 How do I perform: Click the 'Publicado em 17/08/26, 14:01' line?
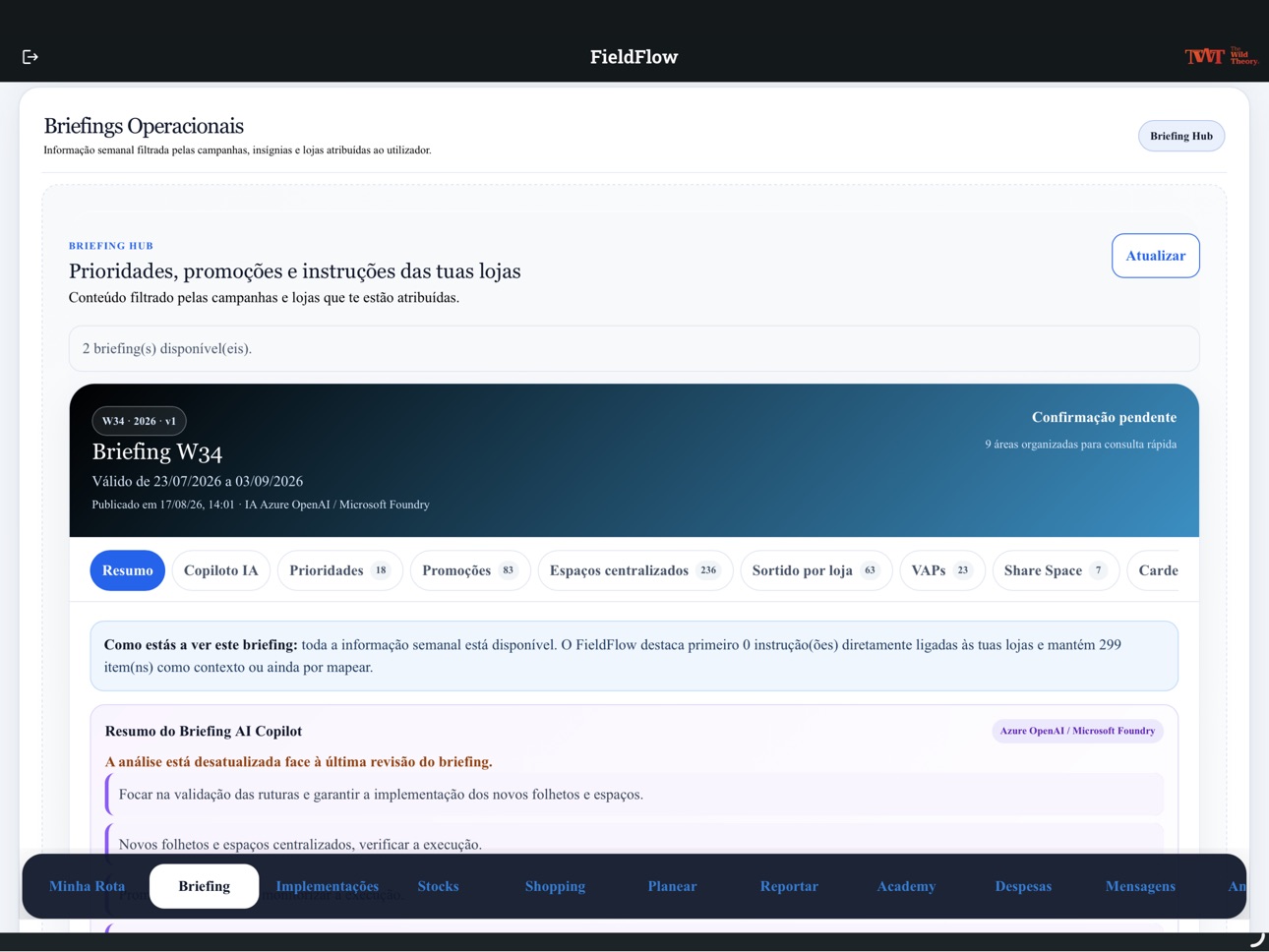coord(261,505)
